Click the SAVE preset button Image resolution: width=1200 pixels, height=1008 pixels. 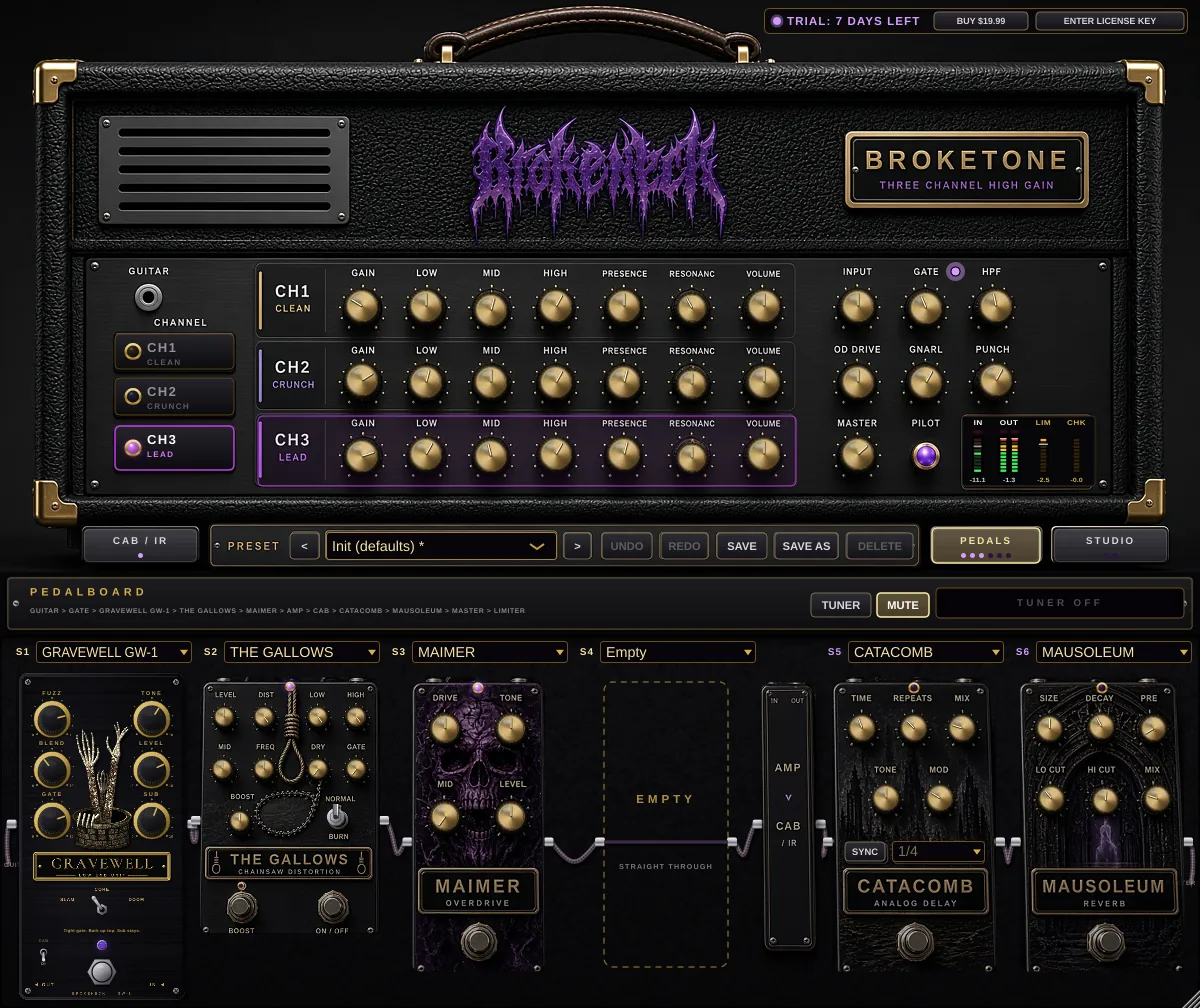(x=742, y=546)
